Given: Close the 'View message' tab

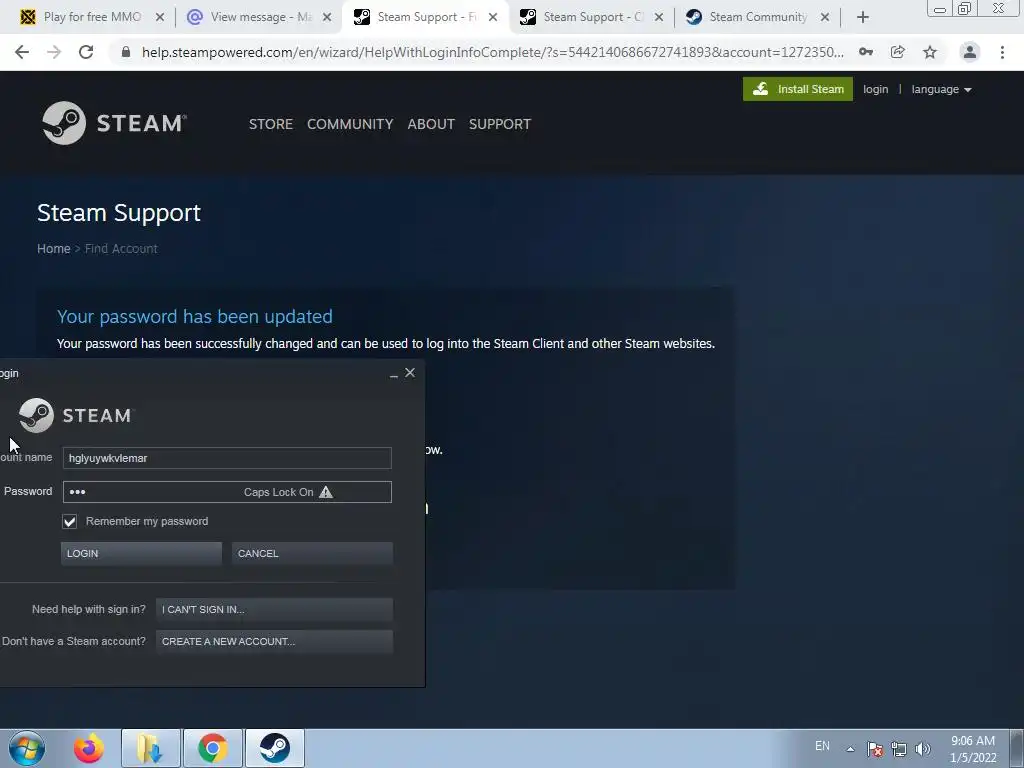Looking at the screenshot, I should 327,18.
